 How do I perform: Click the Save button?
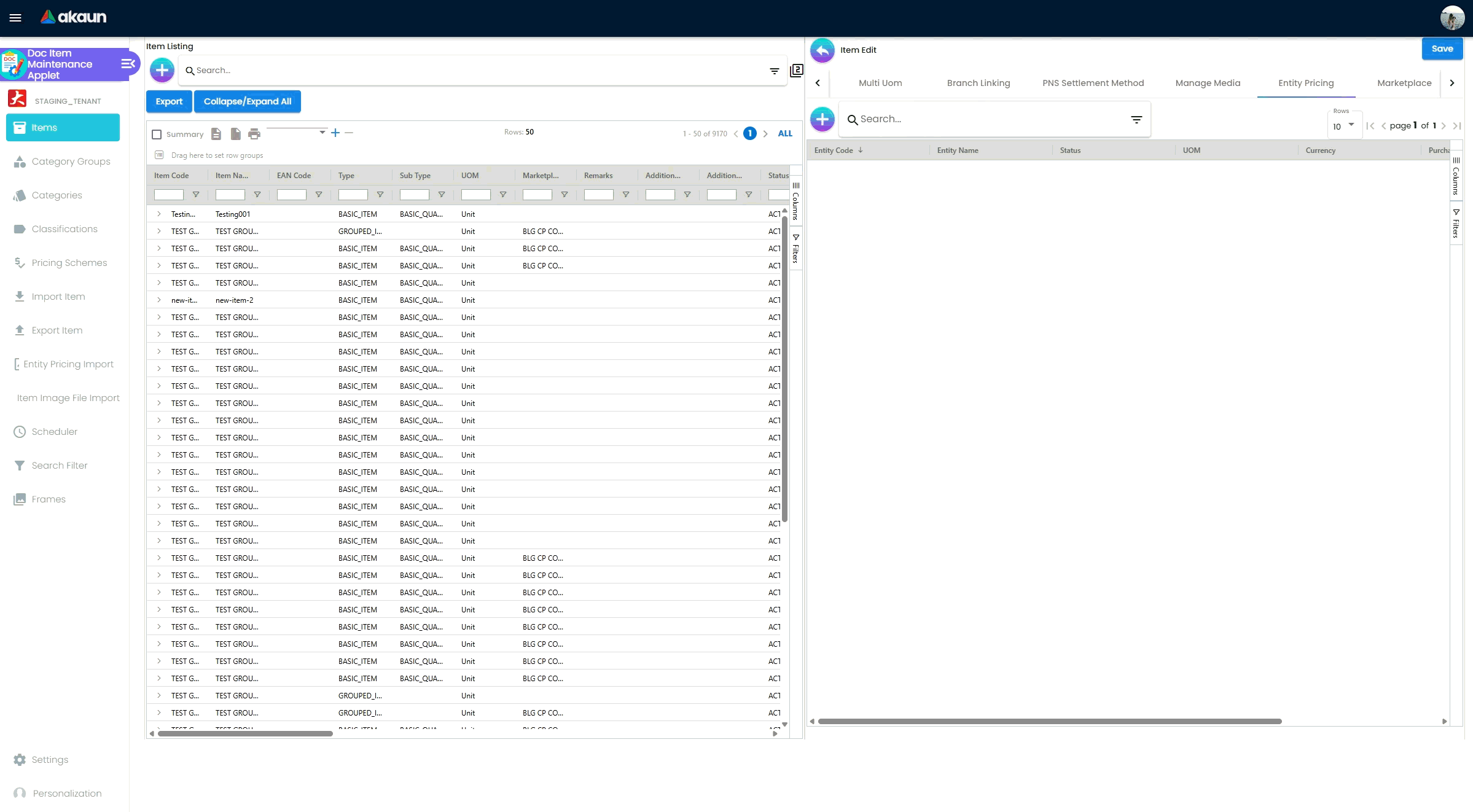coord(1442,49)
